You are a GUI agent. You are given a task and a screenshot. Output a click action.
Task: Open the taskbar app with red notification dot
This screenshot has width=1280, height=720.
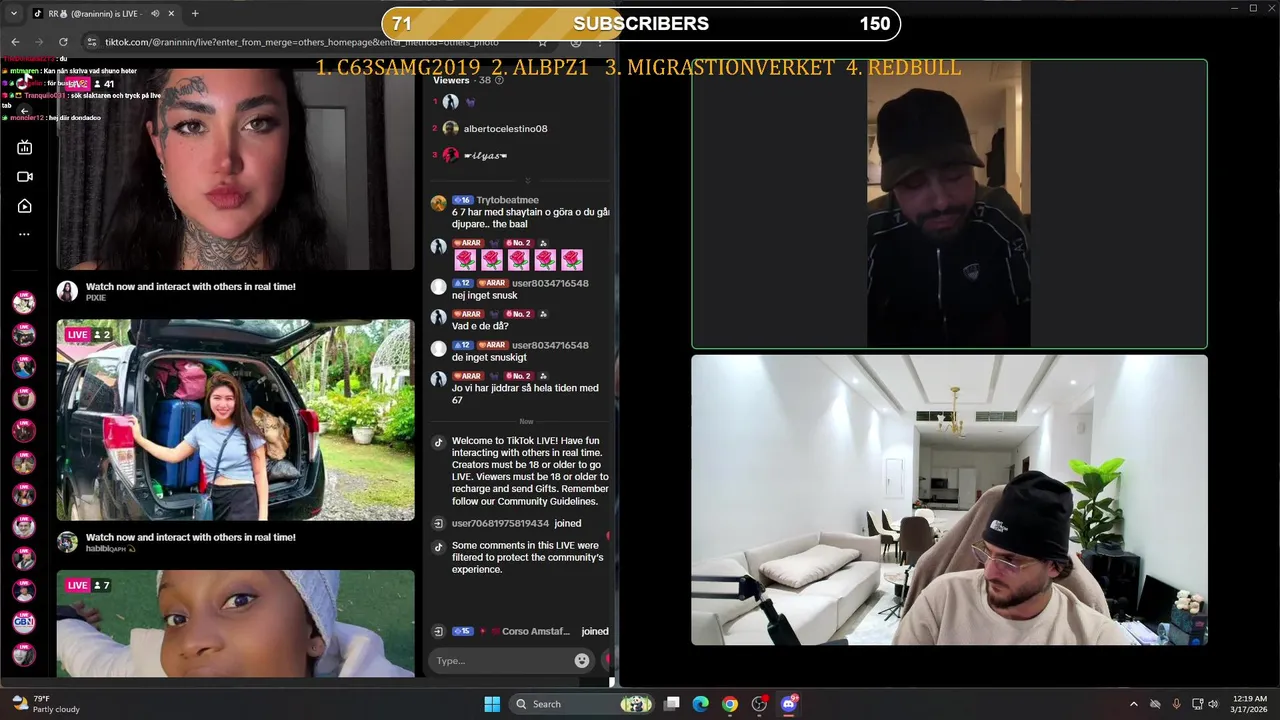pyautogui.click(x=760, y=704)
